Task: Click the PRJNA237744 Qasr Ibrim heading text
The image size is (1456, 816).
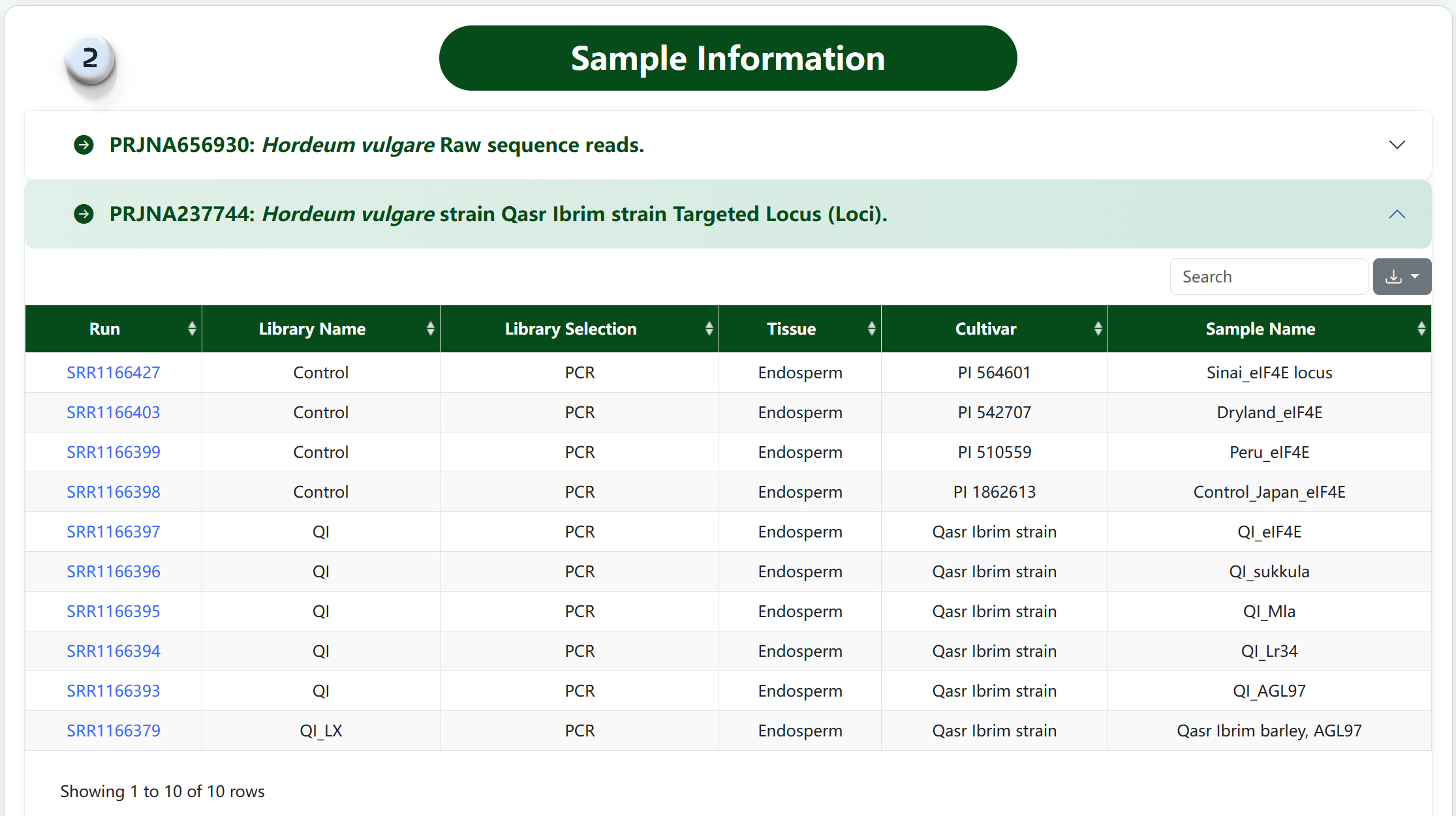Action: [499, 214]
